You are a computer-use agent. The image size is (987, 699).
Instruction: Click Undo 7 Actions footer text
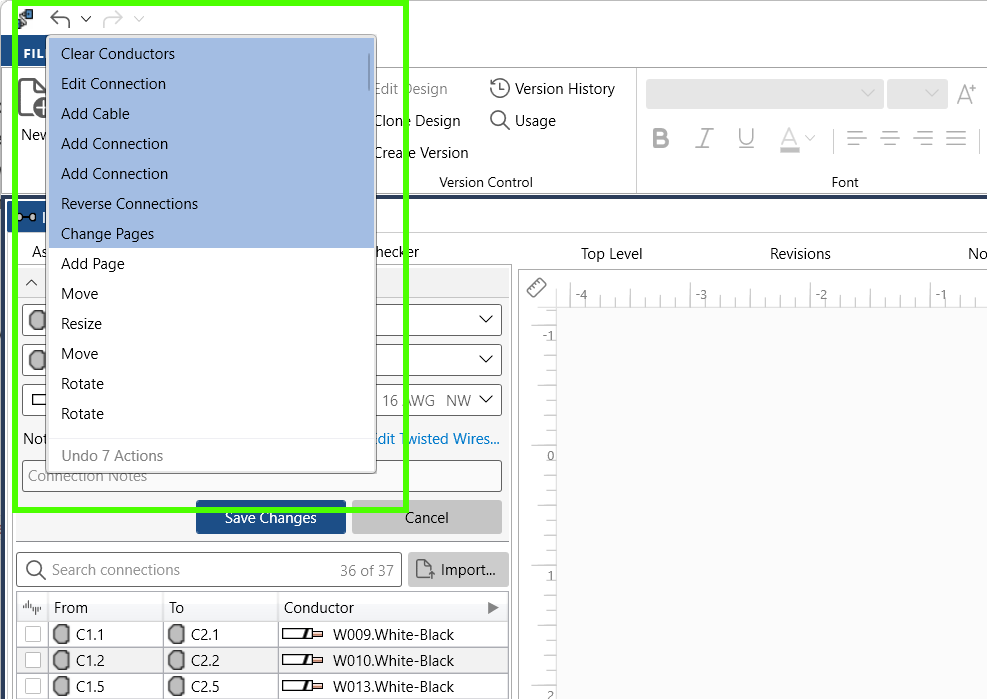[112, 456]
